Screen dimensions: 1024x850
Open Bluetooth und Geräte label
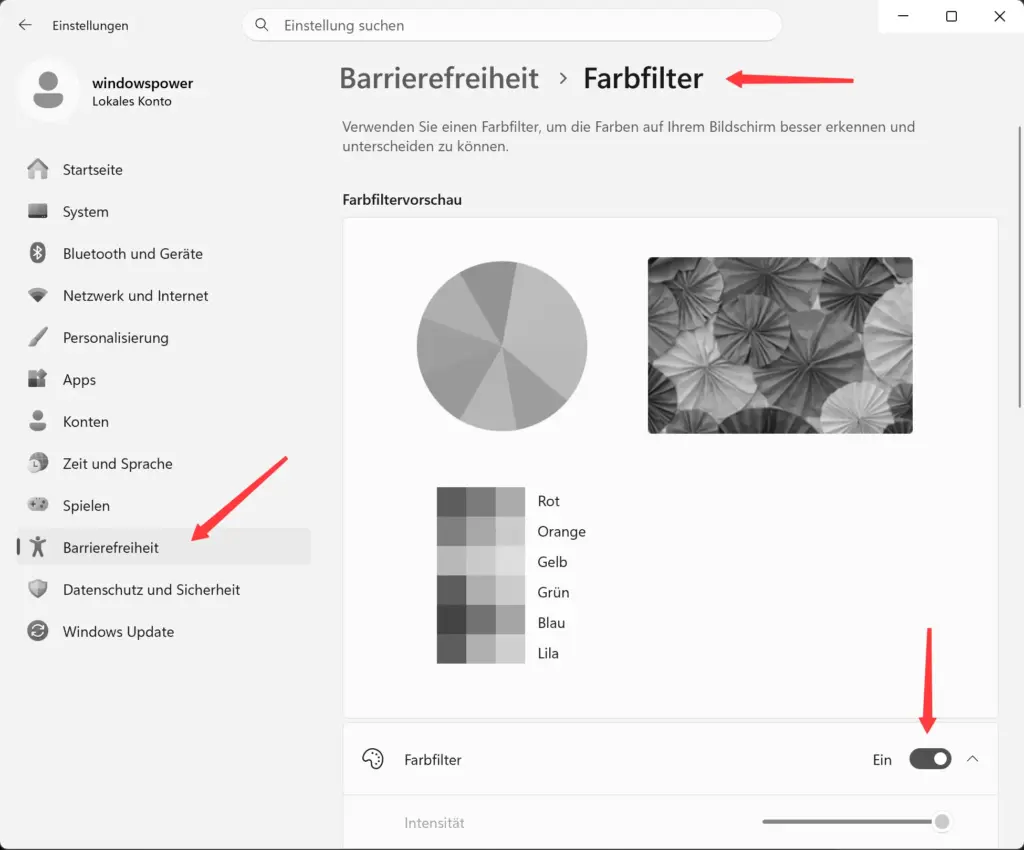pos(133,253)
